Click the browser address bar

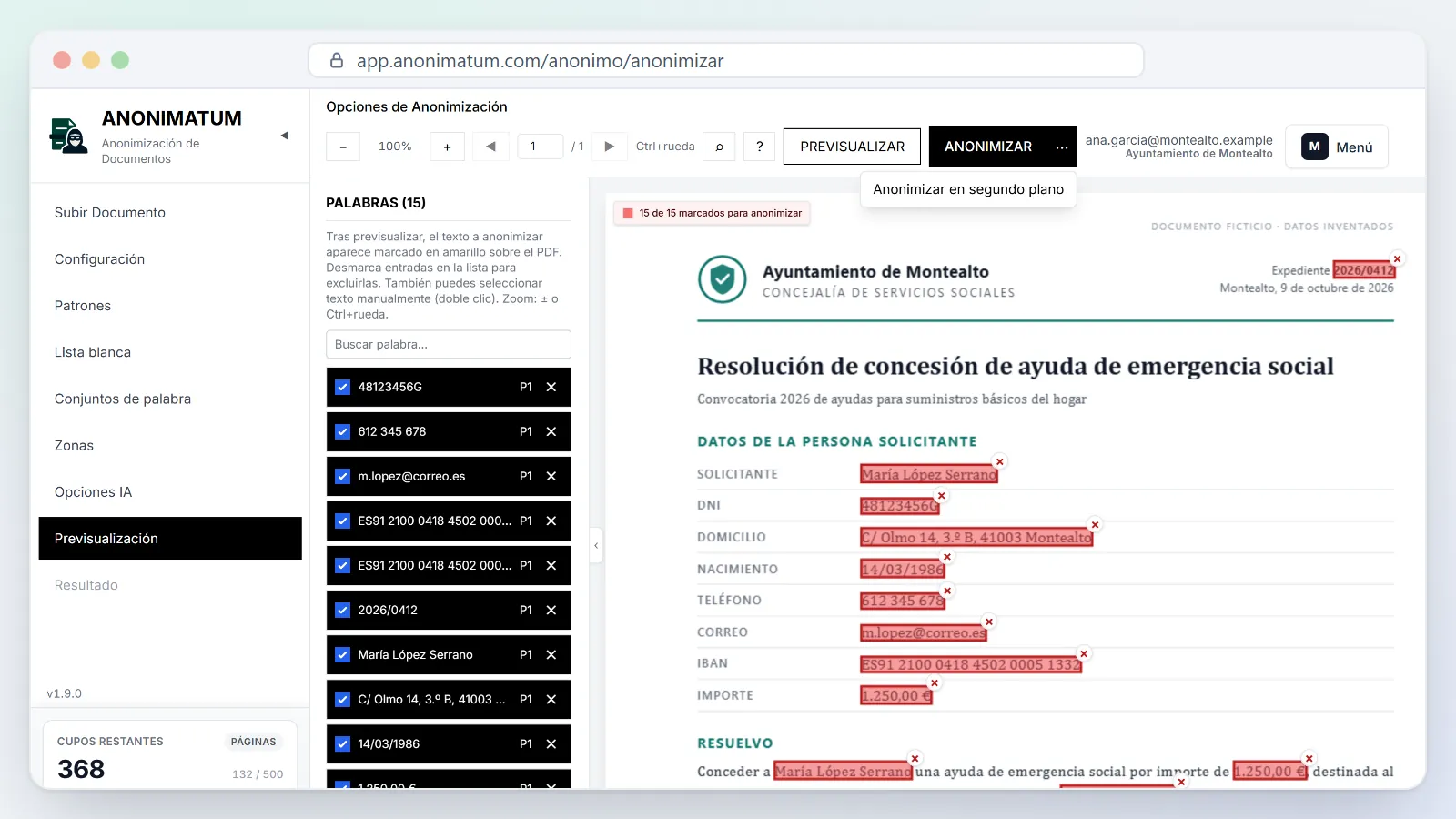(x=726, y=61)
